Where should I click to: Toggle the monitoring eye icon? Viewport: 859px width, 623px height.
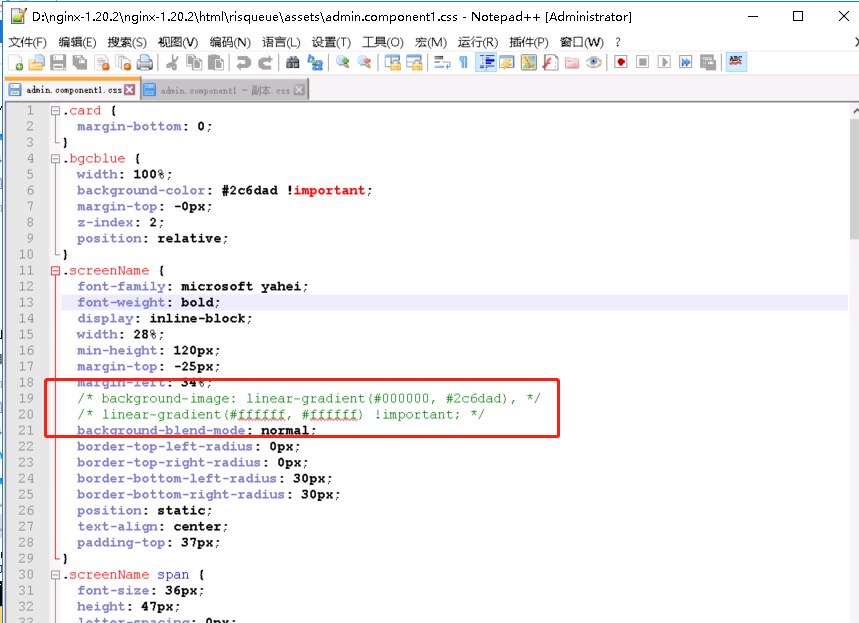click(x=593, y=63)
